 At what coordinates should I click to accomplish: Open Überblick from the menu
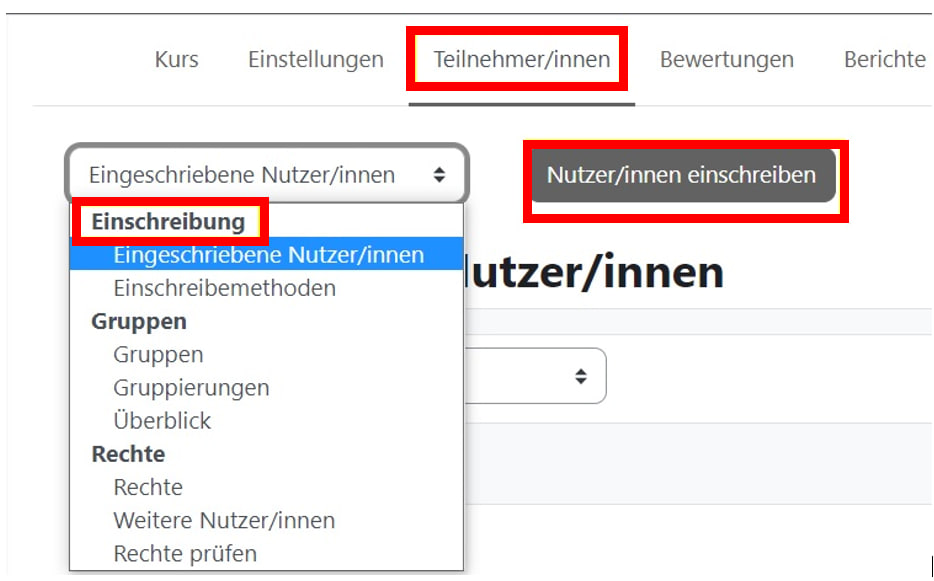coord(162,420)
